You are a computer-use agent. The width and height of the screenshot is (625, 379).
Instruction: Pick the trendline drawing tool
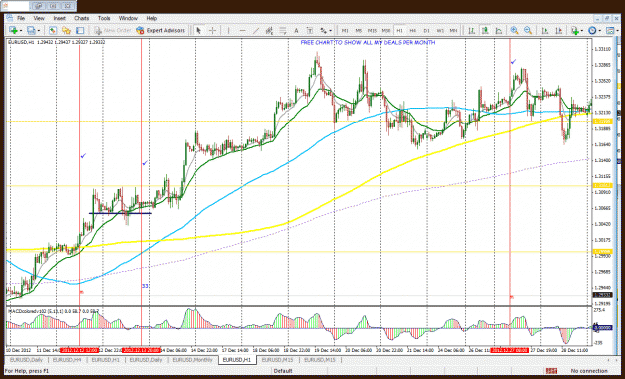point(256,30)
